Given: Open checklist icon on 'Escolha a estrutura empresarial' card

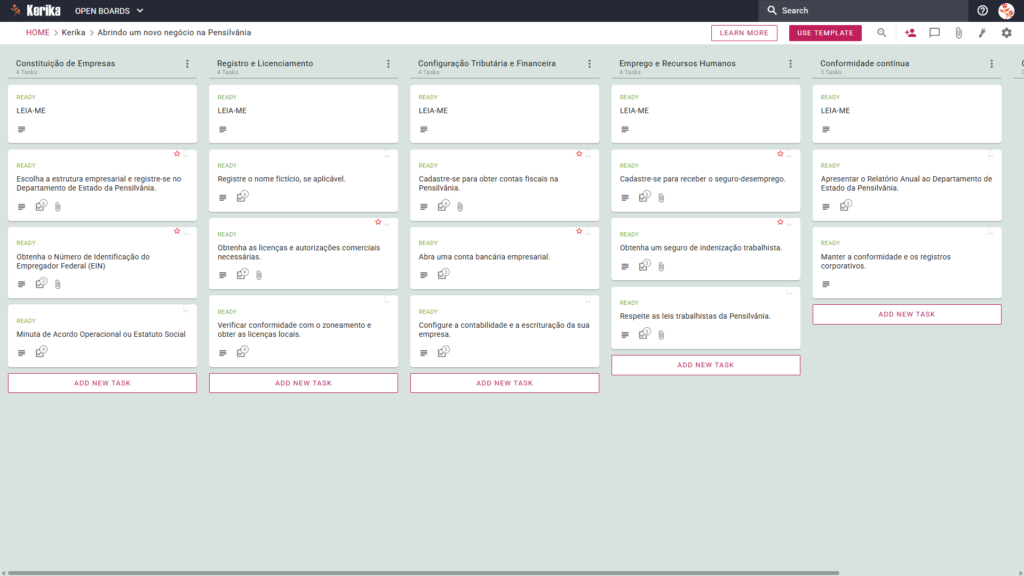Looking at the screenshot, I should tap(41, 206).
